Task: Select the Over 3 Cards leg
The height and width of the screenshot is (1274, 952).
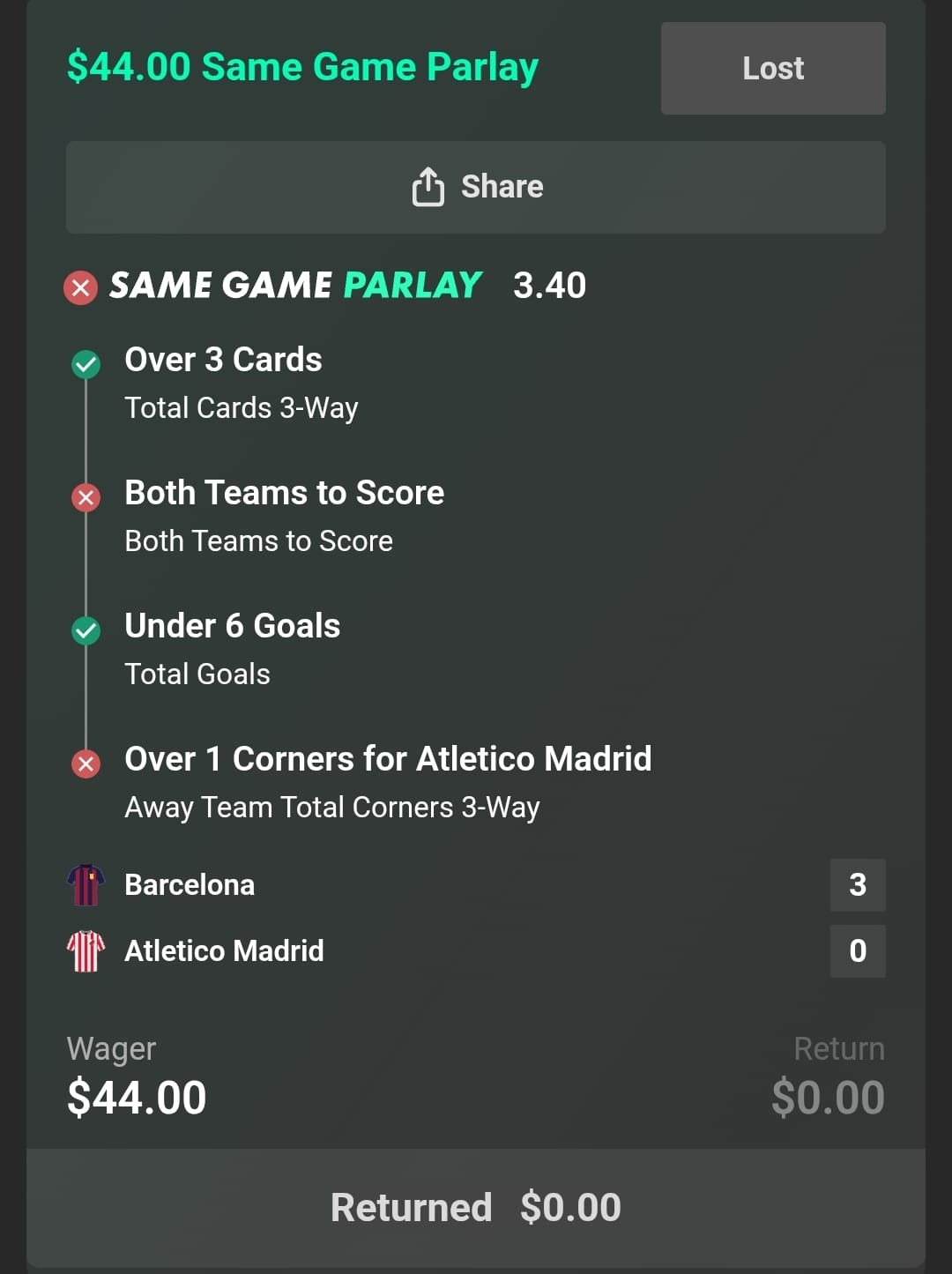Action: coord(223,360)
